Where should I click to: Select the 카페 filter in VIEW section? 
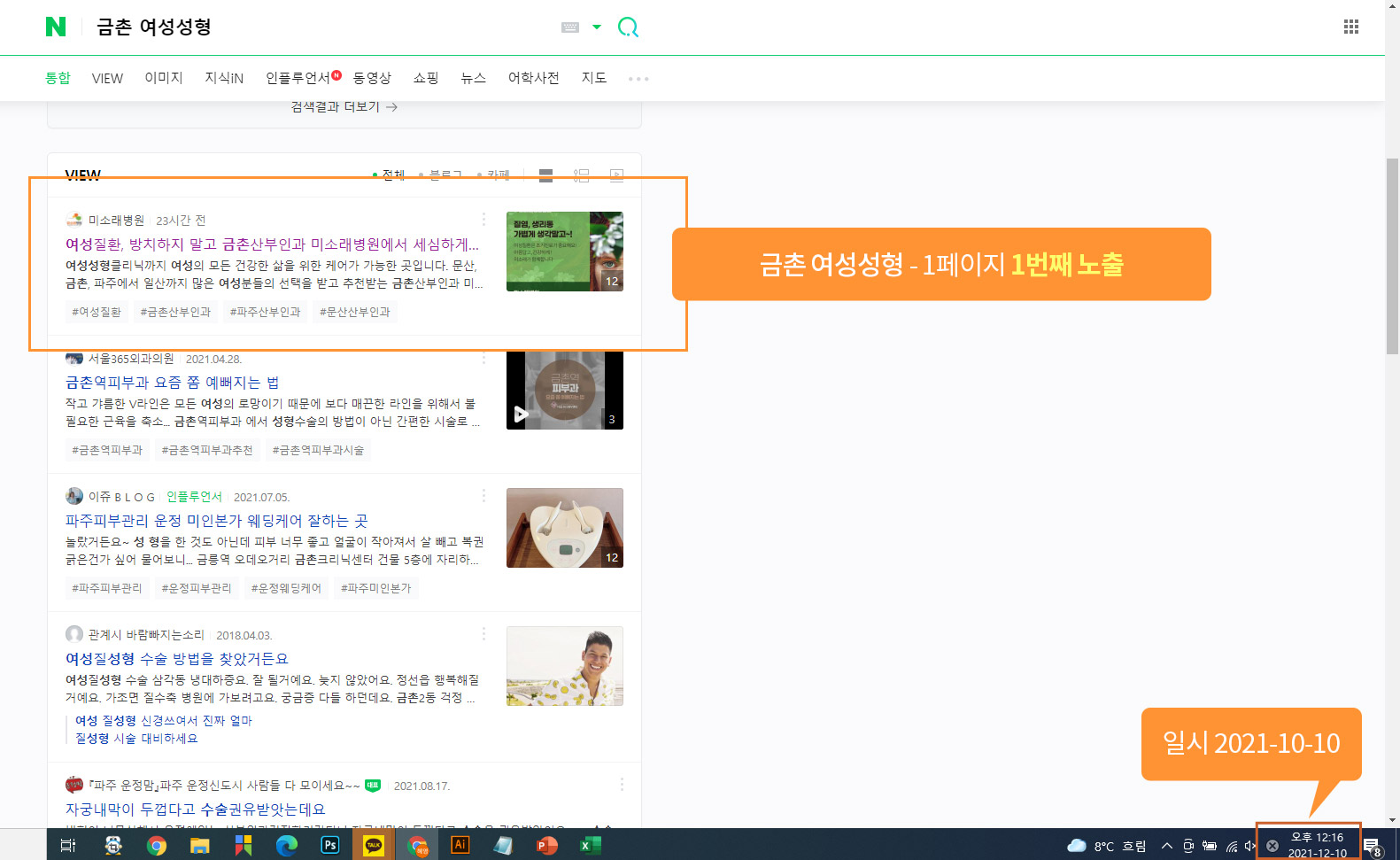tap(494, 174)
